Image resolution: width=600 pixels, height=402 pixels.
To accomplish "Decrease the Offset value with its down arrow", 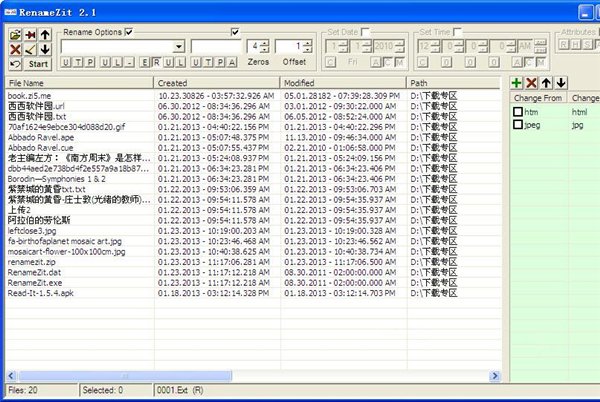I will 308,50.
